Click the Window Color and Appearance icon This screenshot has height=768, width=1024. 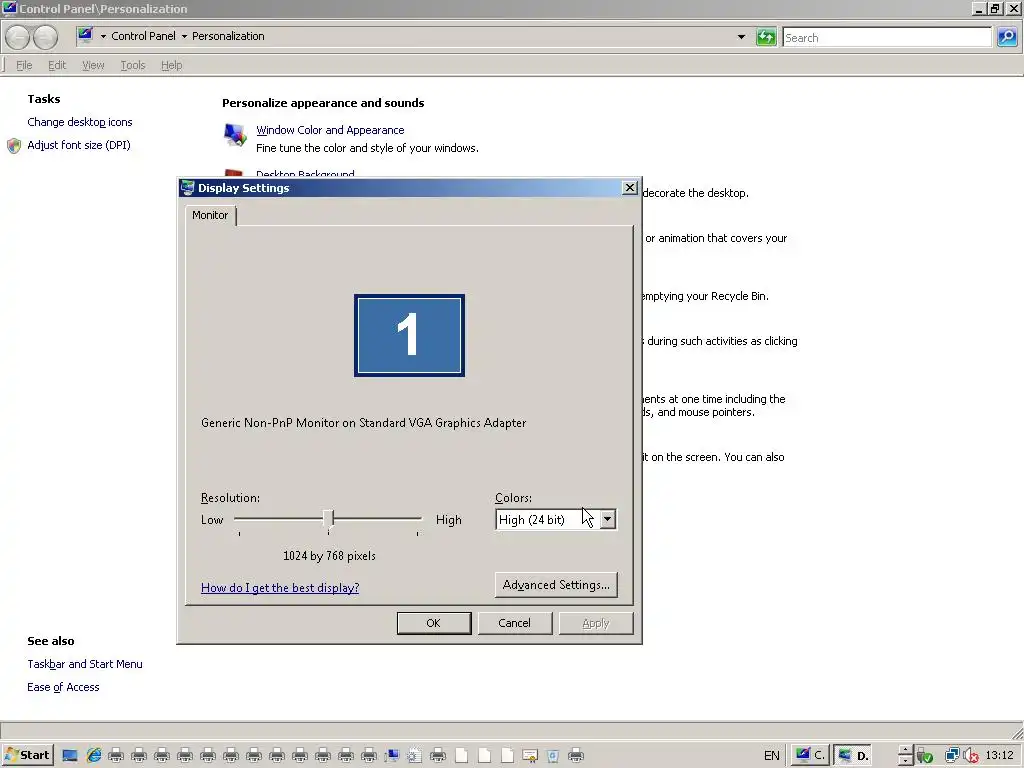235,135
